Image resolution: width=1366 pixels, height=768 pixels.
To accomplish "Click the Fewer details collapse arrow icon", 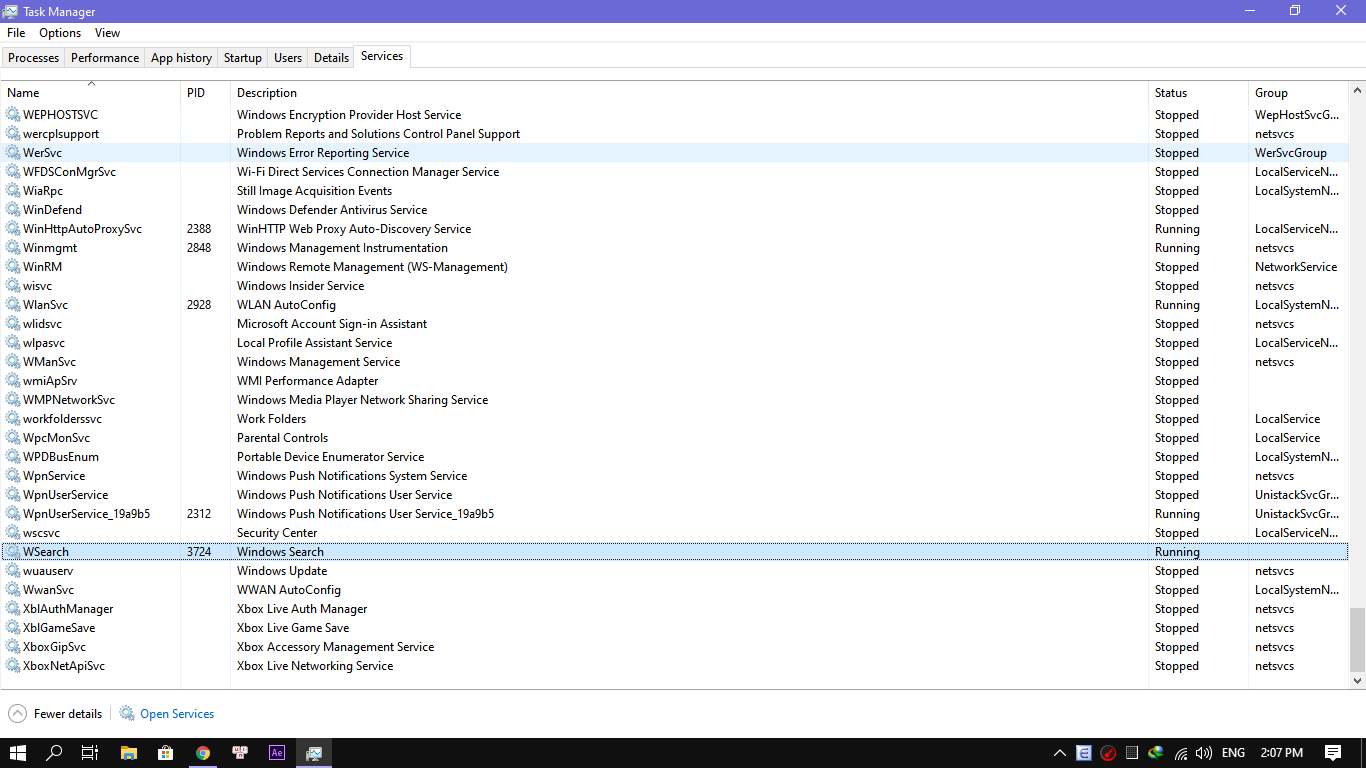I will (17, 714).
